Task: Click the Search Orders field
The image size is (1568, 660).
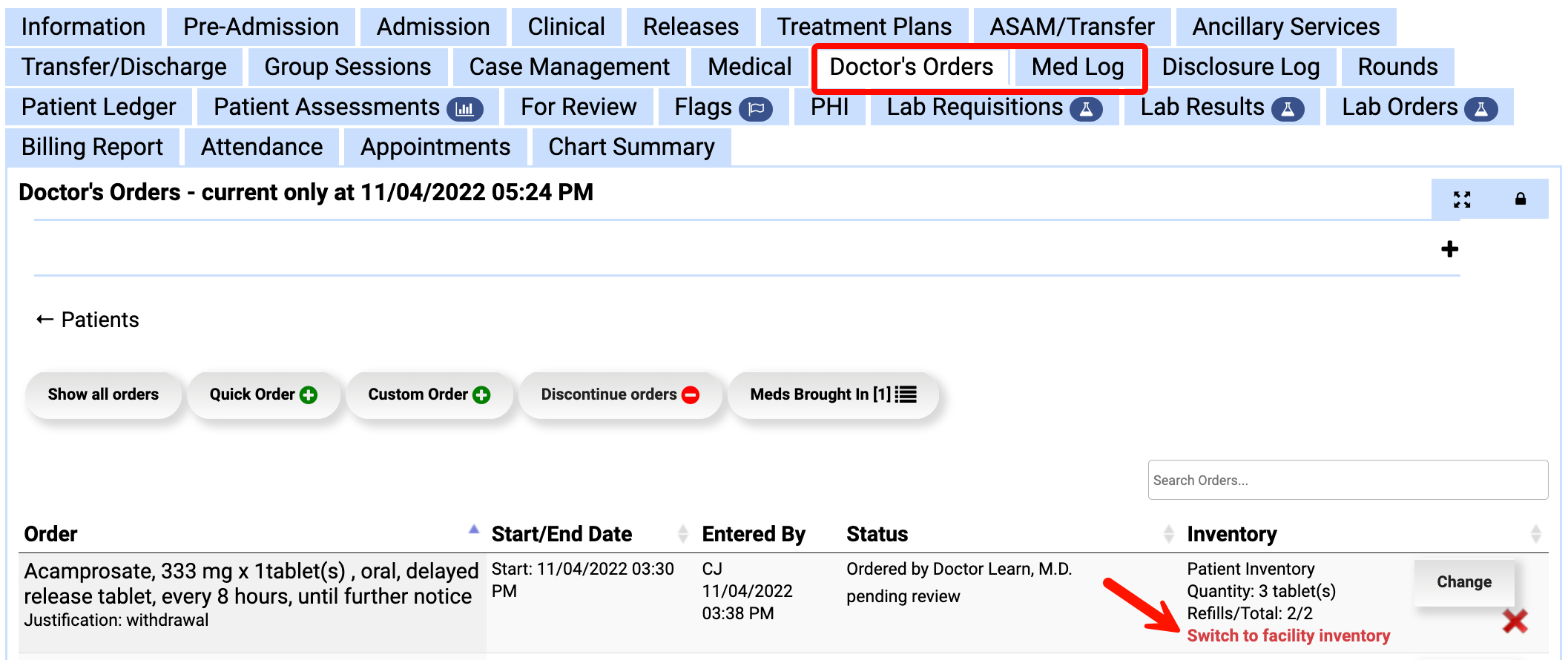Action: click(x=1347, y=481)
